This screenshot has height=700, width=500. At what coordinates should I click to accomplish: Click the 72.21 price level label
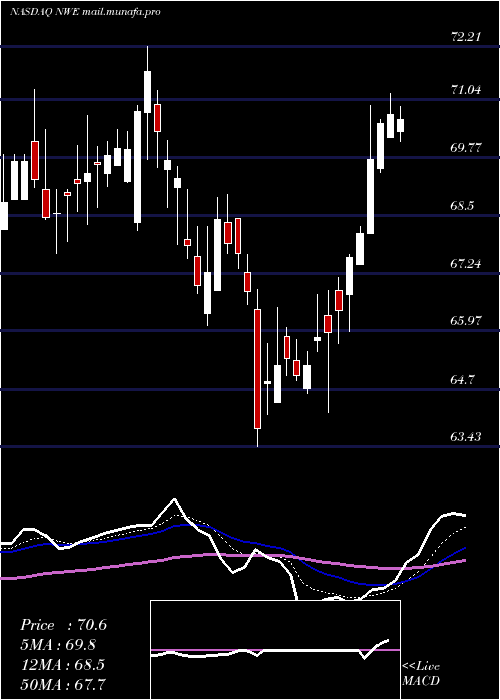coord(466,37)
